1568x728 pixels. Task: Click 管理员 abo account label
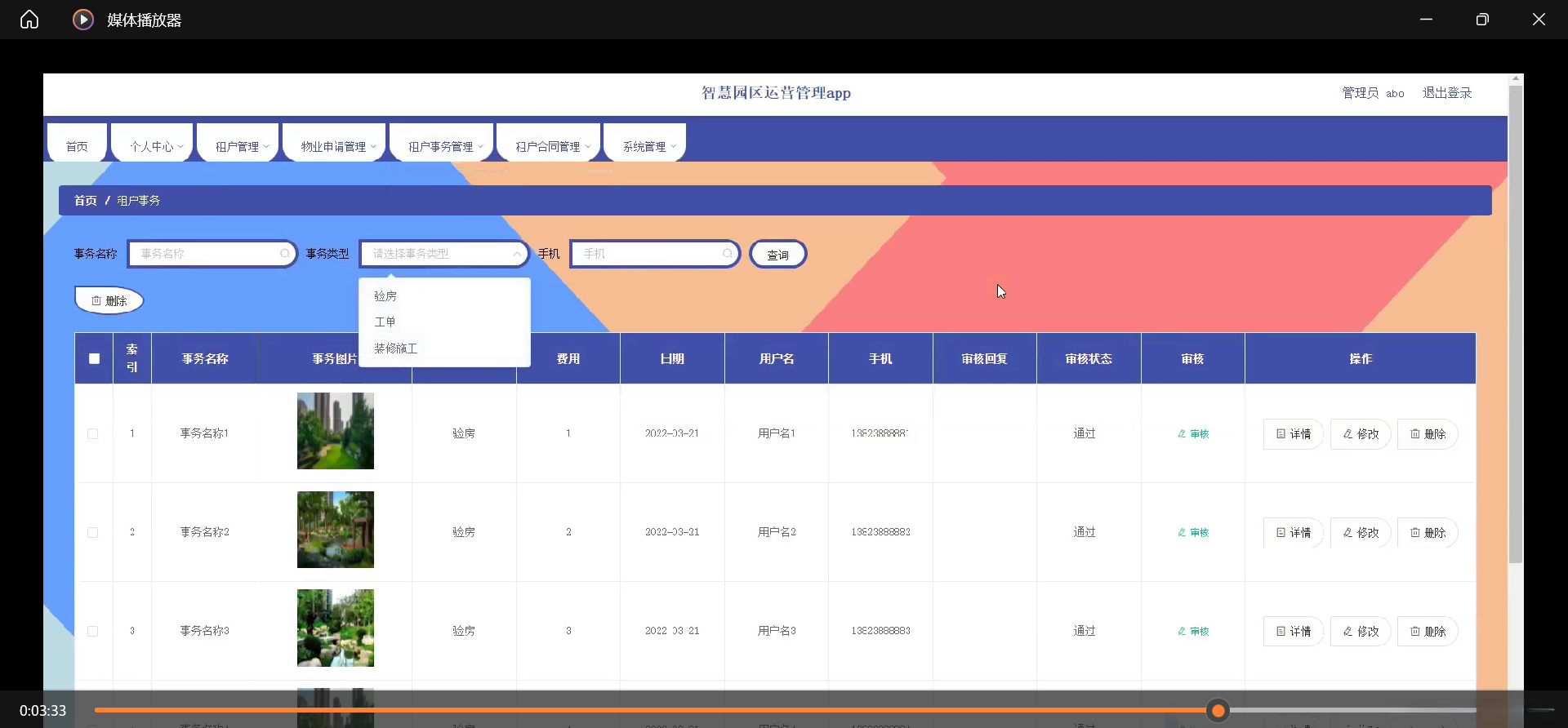click(1374, 93)
